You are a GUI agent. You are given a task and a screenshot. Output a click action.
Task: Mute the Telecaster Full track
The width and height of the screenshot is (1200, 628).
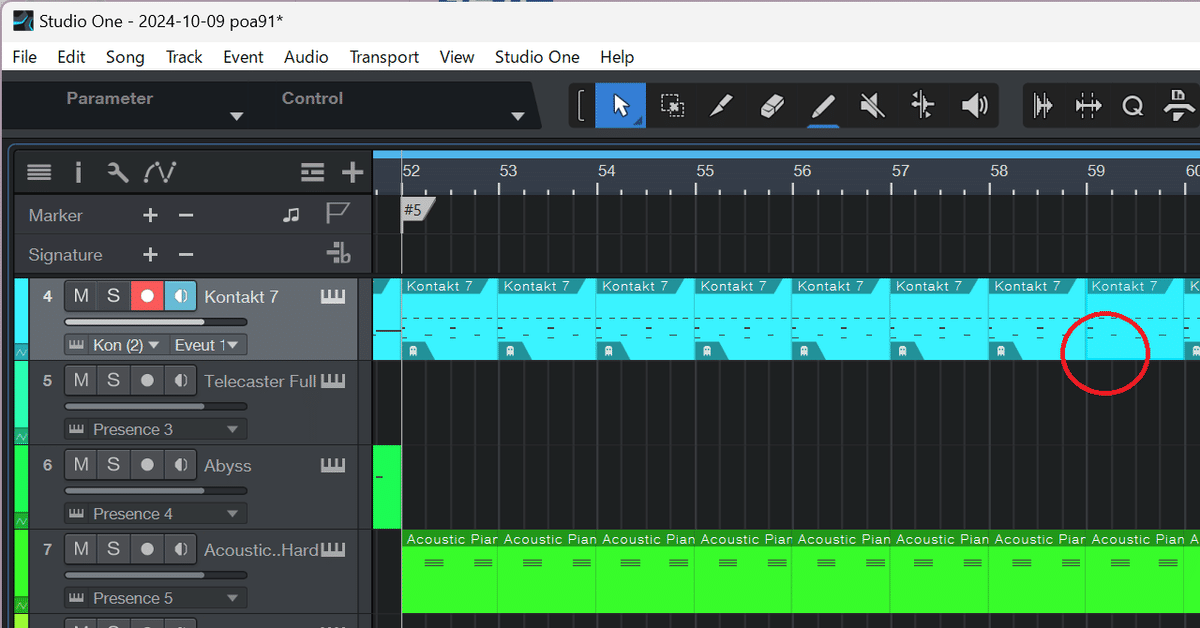tap(81, 380)
